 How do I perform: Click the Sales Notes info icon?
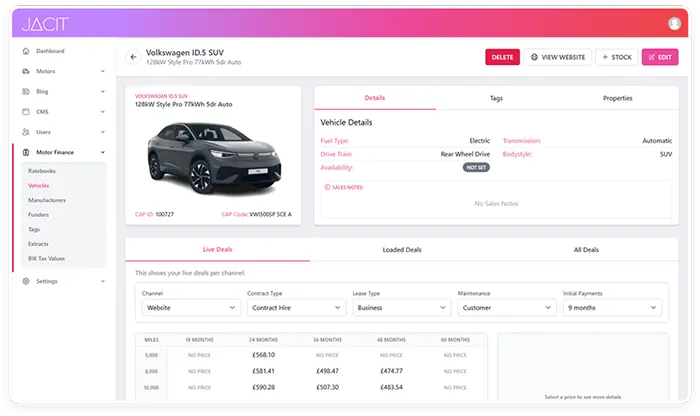327,187
